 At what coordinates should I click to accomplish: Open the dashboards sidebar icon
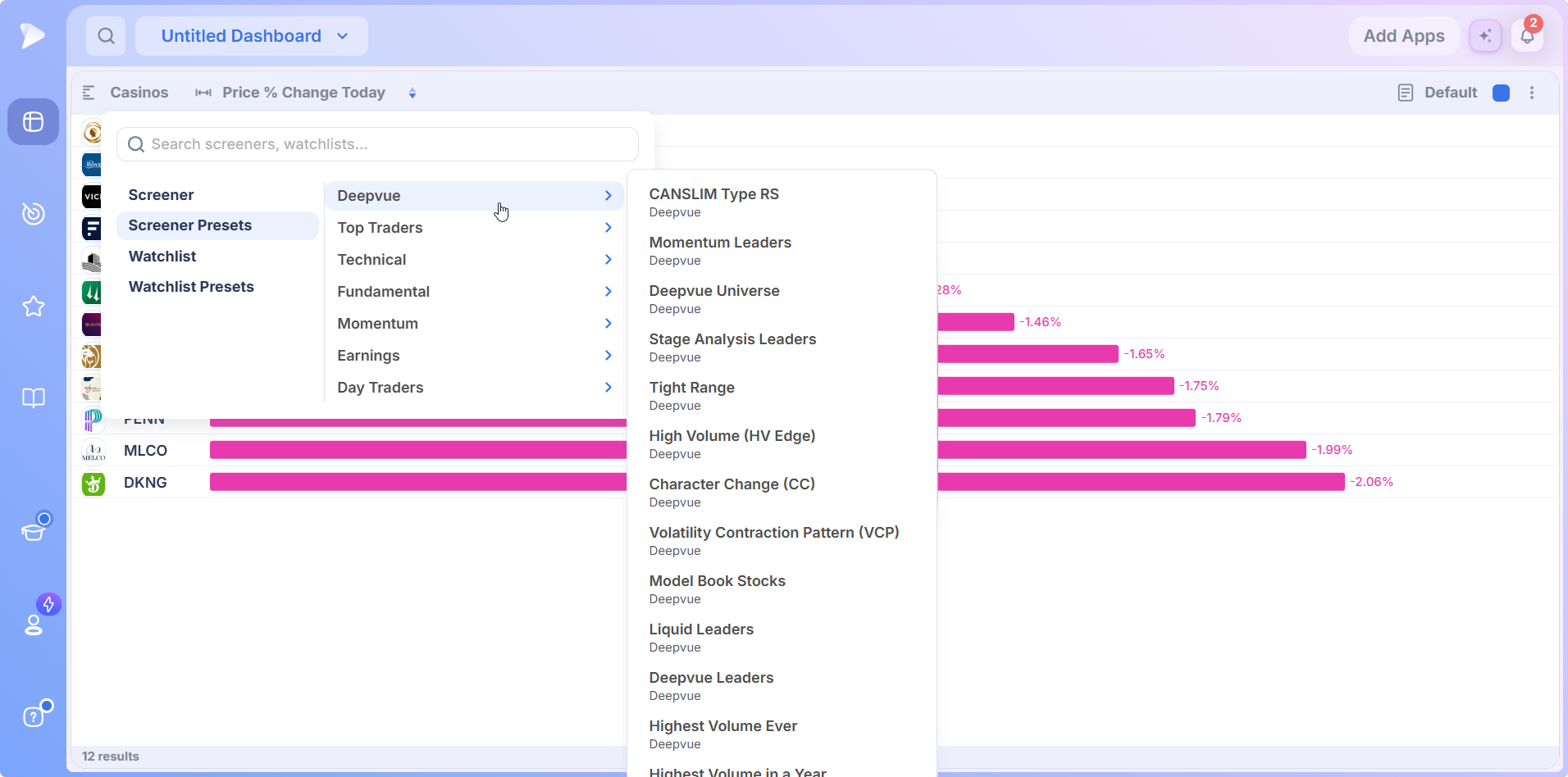33,121
